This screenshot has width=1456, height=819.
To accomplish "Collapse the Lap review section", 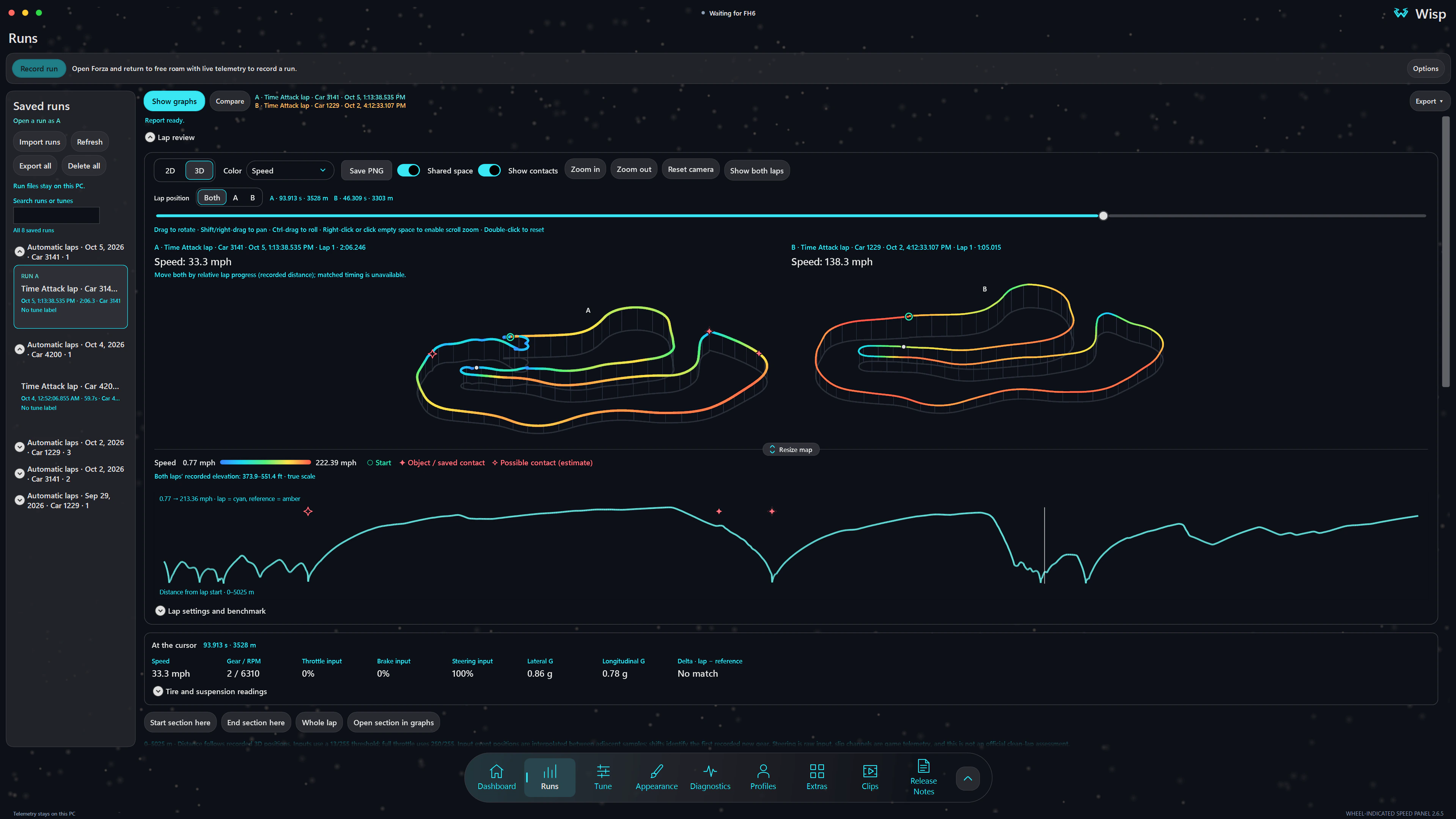I will (150, 137).
